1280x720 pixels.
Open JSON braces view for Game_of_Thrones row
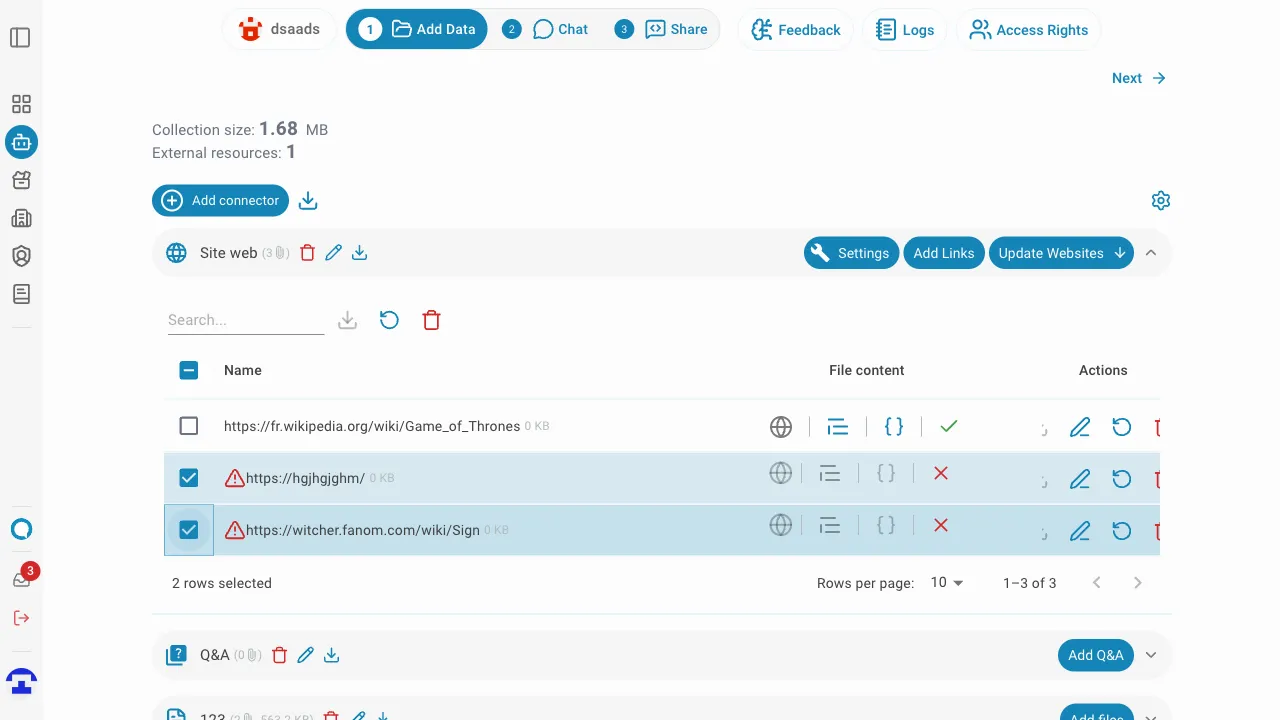[x=894, y=427]
